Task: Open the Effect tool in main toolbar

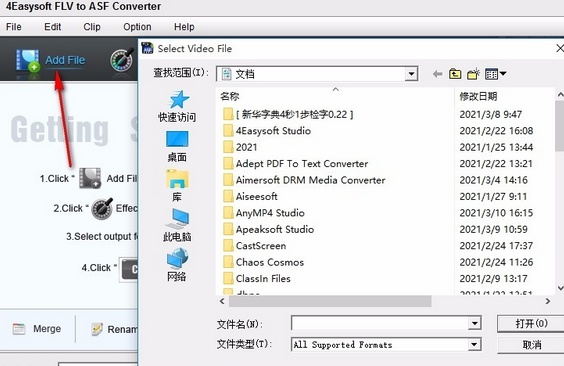Action: pos(122,59)
